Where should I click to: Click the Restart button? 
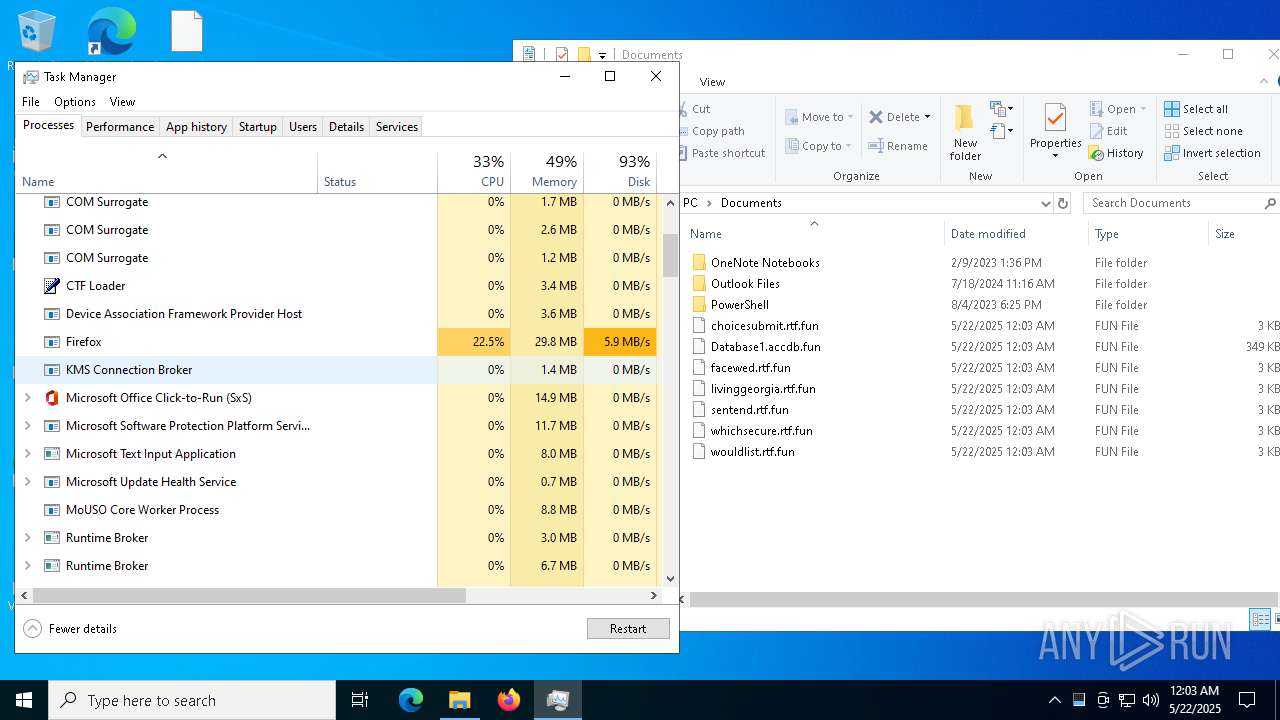pyautogui.click(x=628, y=629)
